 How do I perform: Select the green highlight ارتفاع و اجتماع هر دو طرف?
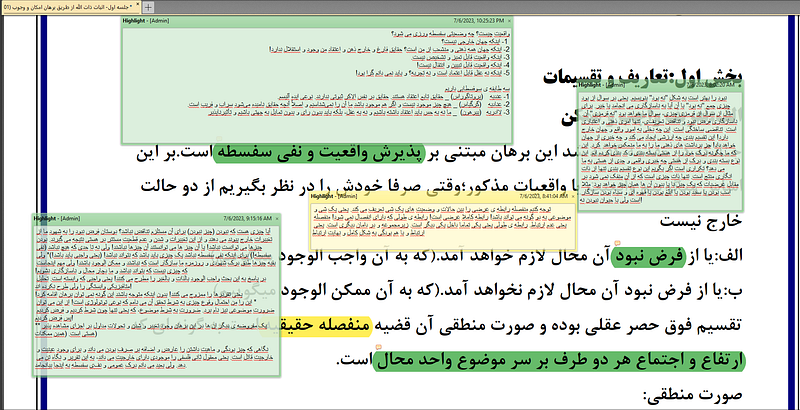click(x=559, y=360)
